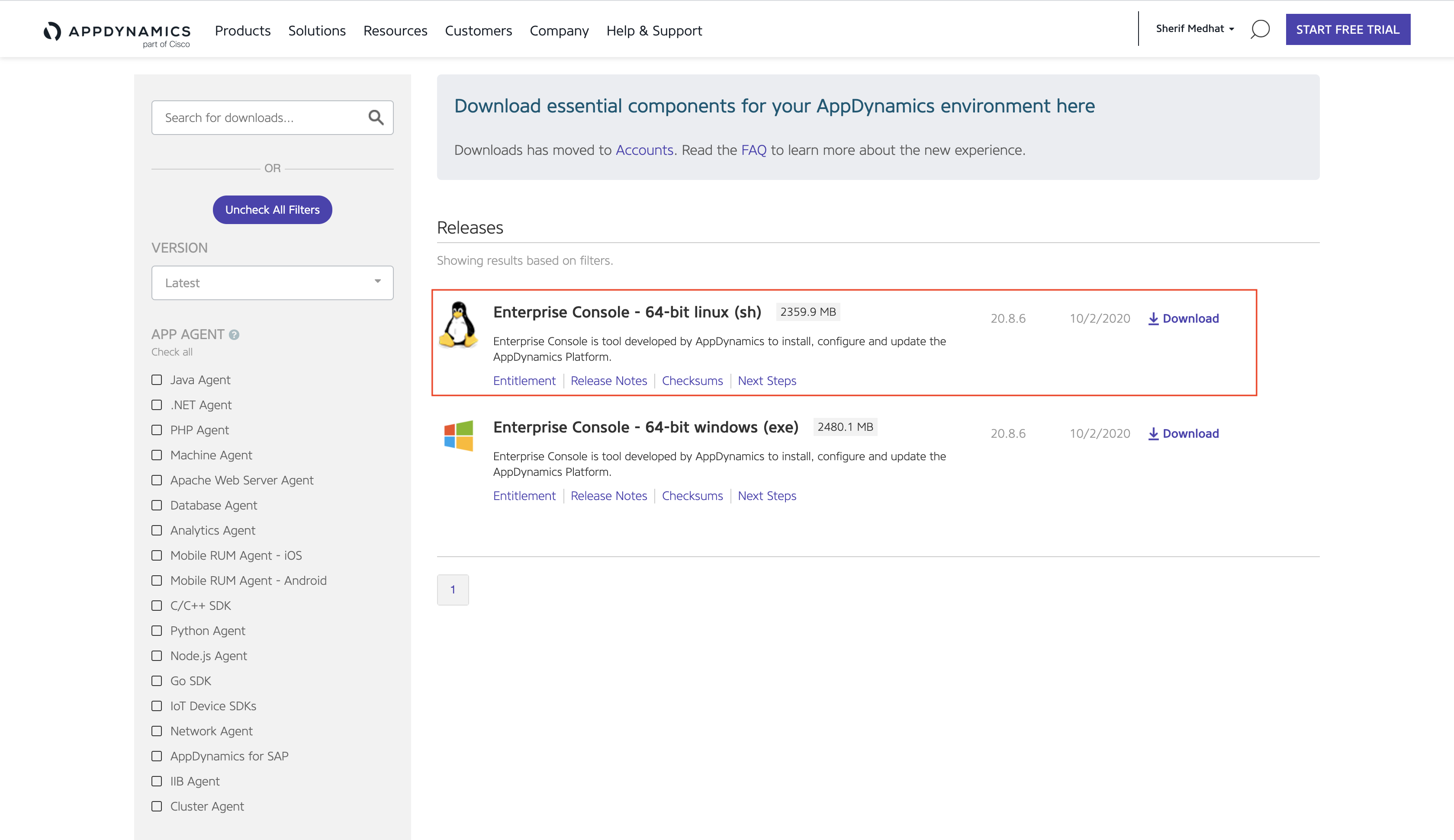The image size is (1454, 840).
Task: Open the Resources menu
Action: click(395, 31)
